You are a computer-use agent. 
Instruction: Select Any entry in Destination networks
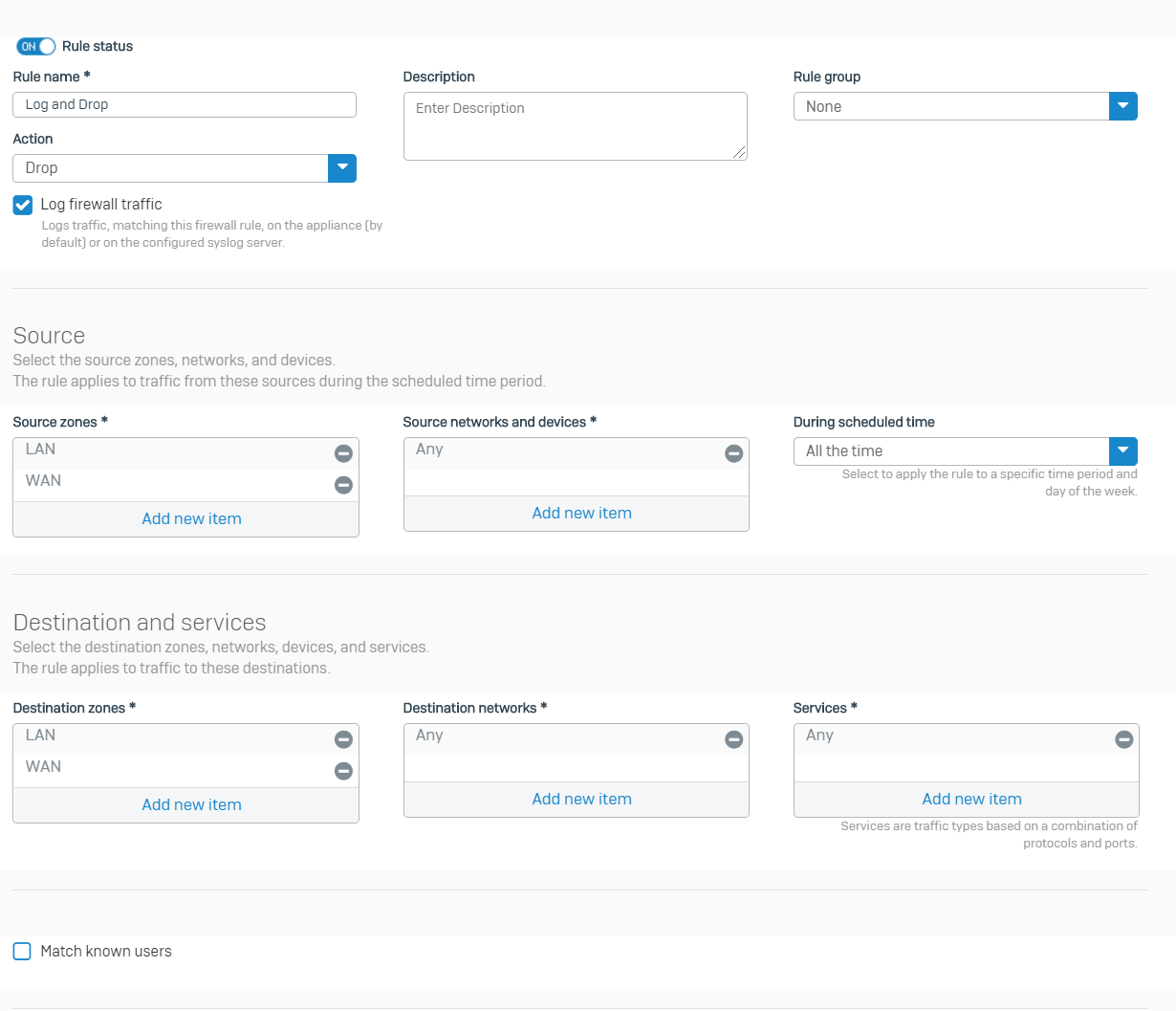click(x=576, y=739)
